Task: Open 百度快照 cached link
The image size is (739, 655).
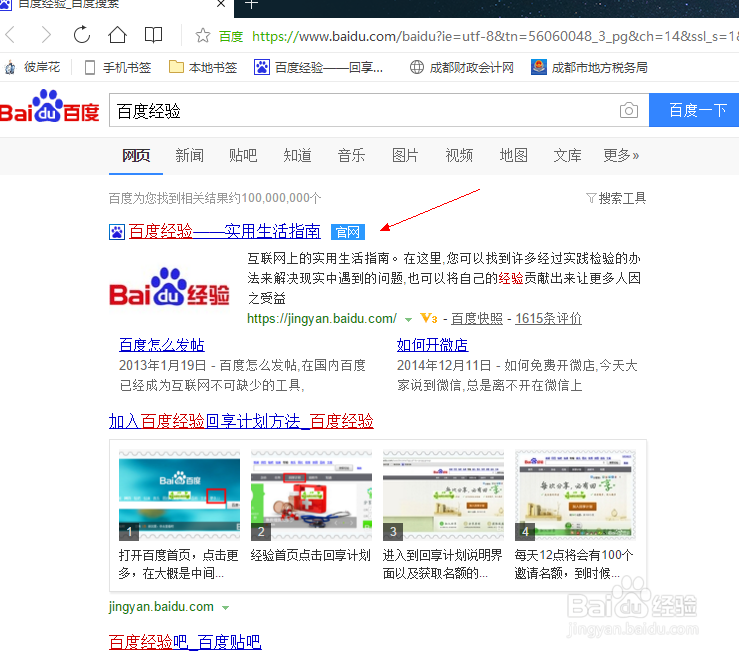Action: coord(477,319)
